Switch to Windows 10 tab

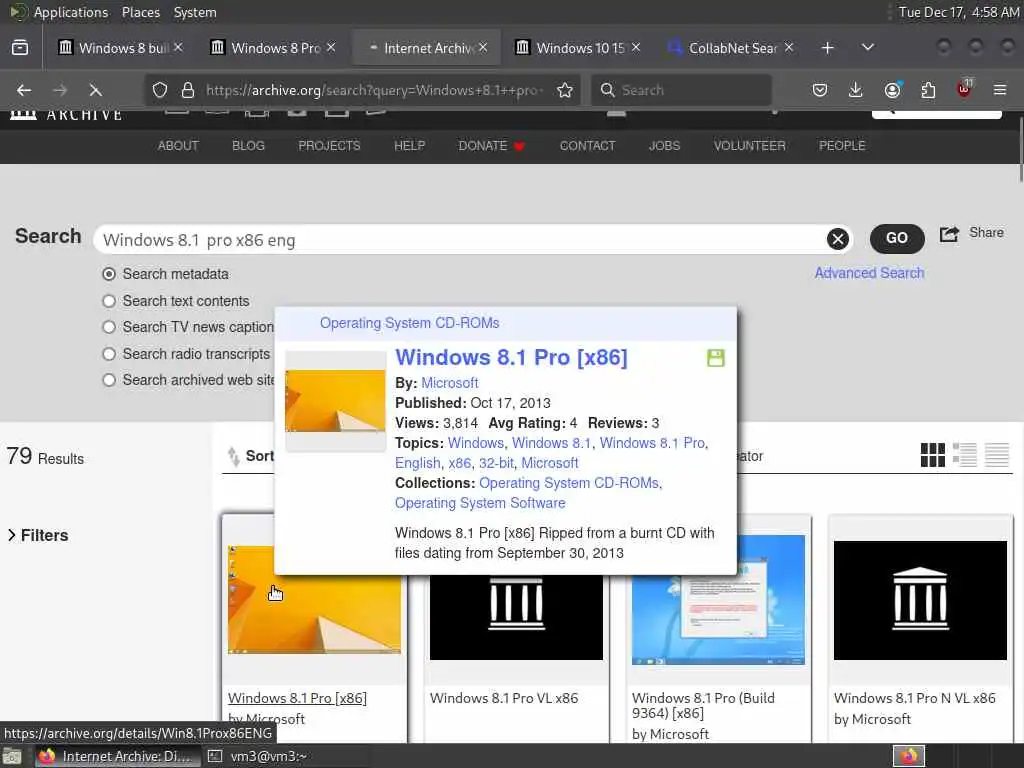pos(578,48)
